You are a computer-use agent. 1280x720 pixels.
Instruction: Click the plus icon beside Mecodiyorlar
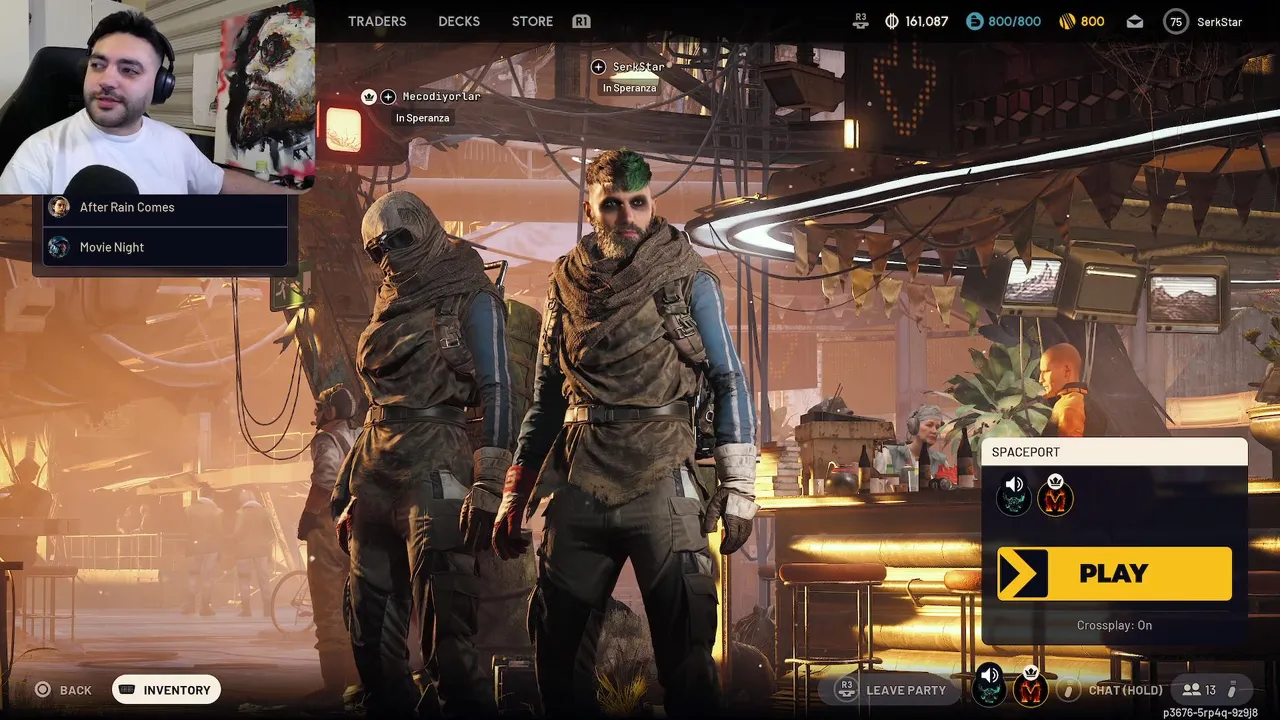tap(388, 97)
